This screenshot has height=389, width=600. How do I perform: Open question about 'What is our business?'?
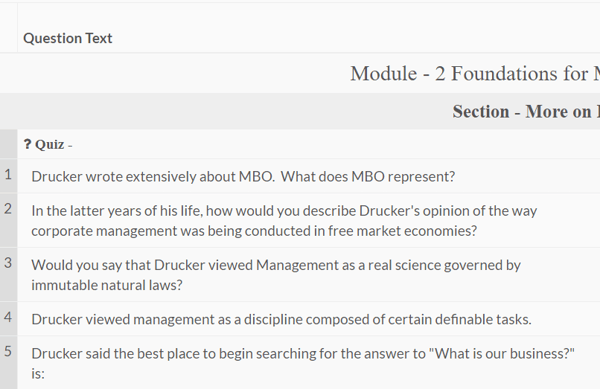click(x=303, y=363)
